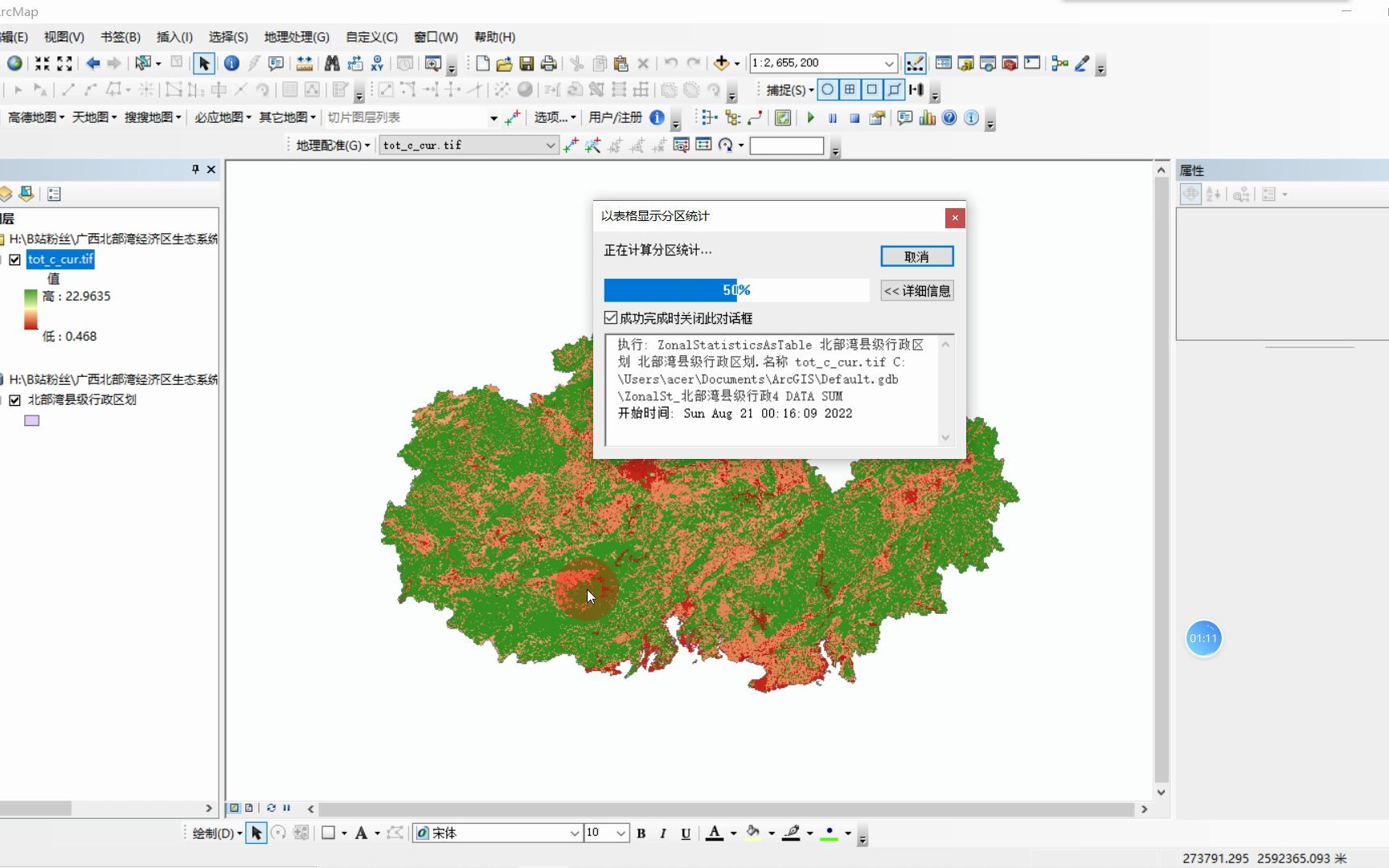Open an existing map document
This screenshot has width=1389, height=868.
point(504,63)
